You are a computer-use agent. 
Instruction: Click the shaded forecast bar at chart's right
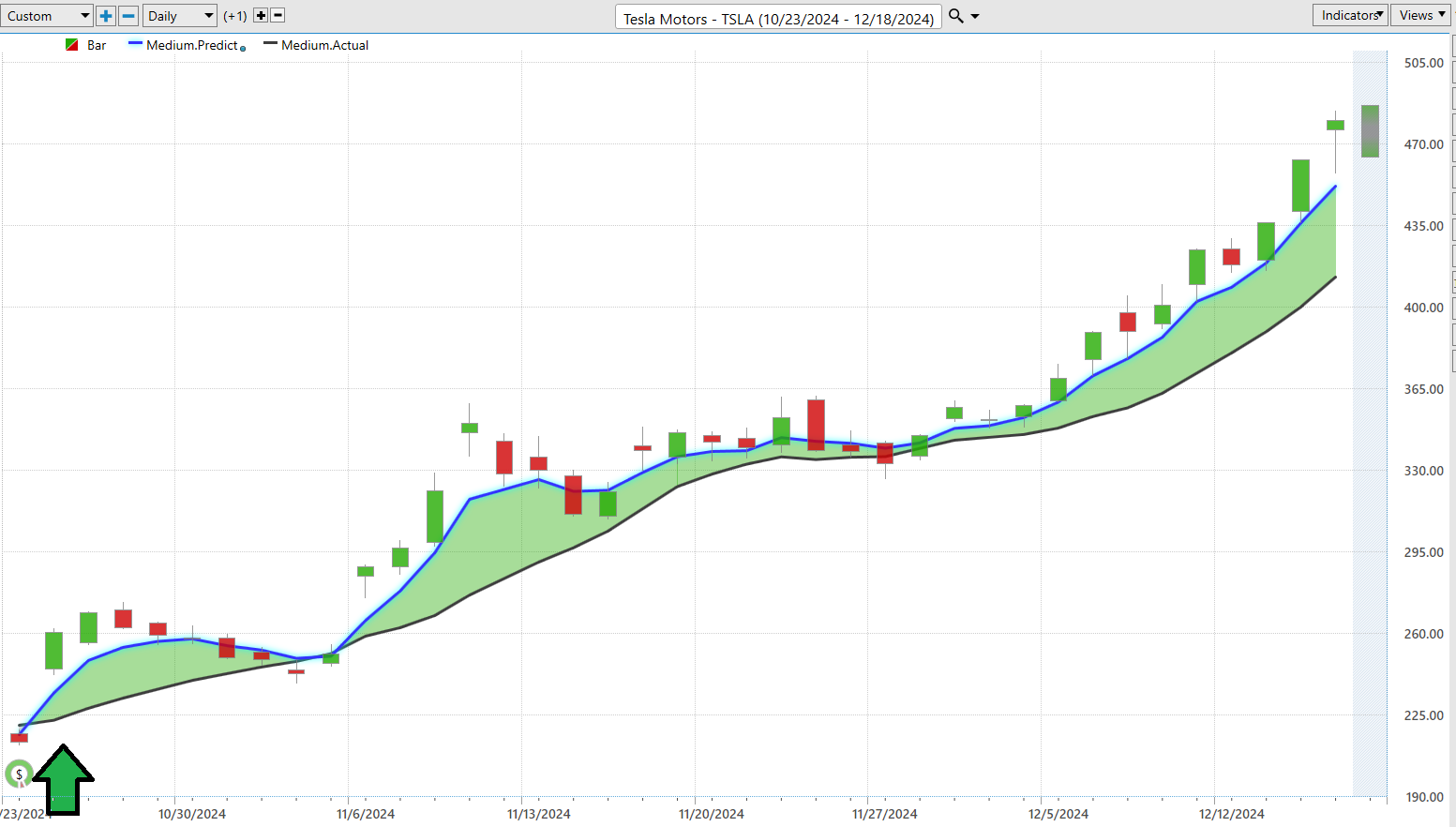(x=1370, y=131)
